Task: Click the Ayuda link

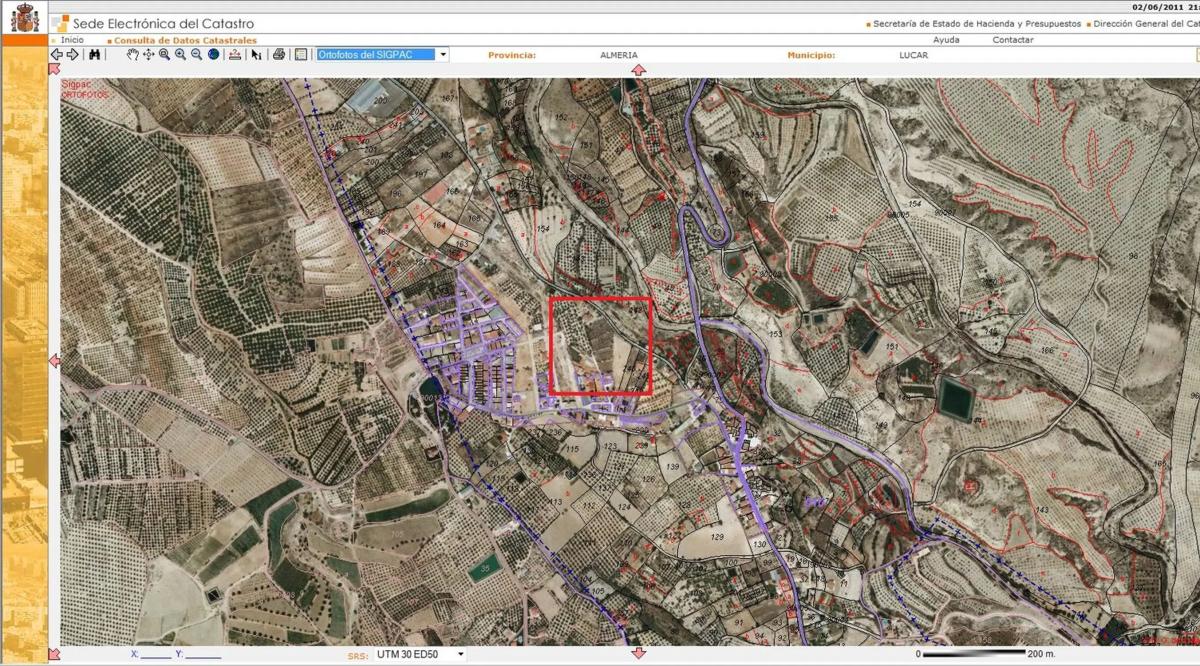Action: pos(946,40)
